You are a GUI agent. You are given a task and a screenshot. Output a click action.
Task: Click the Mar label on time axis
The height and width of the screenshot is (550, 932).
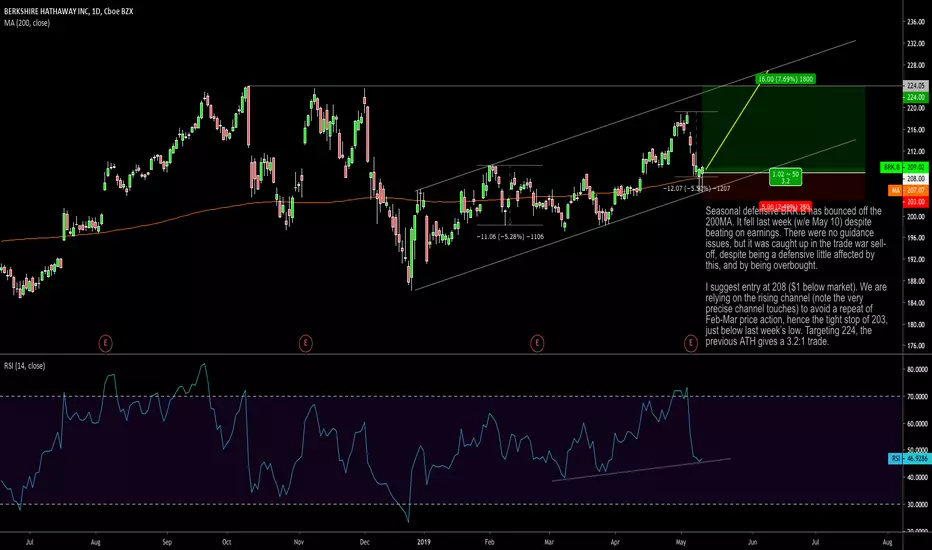(549, 542)
